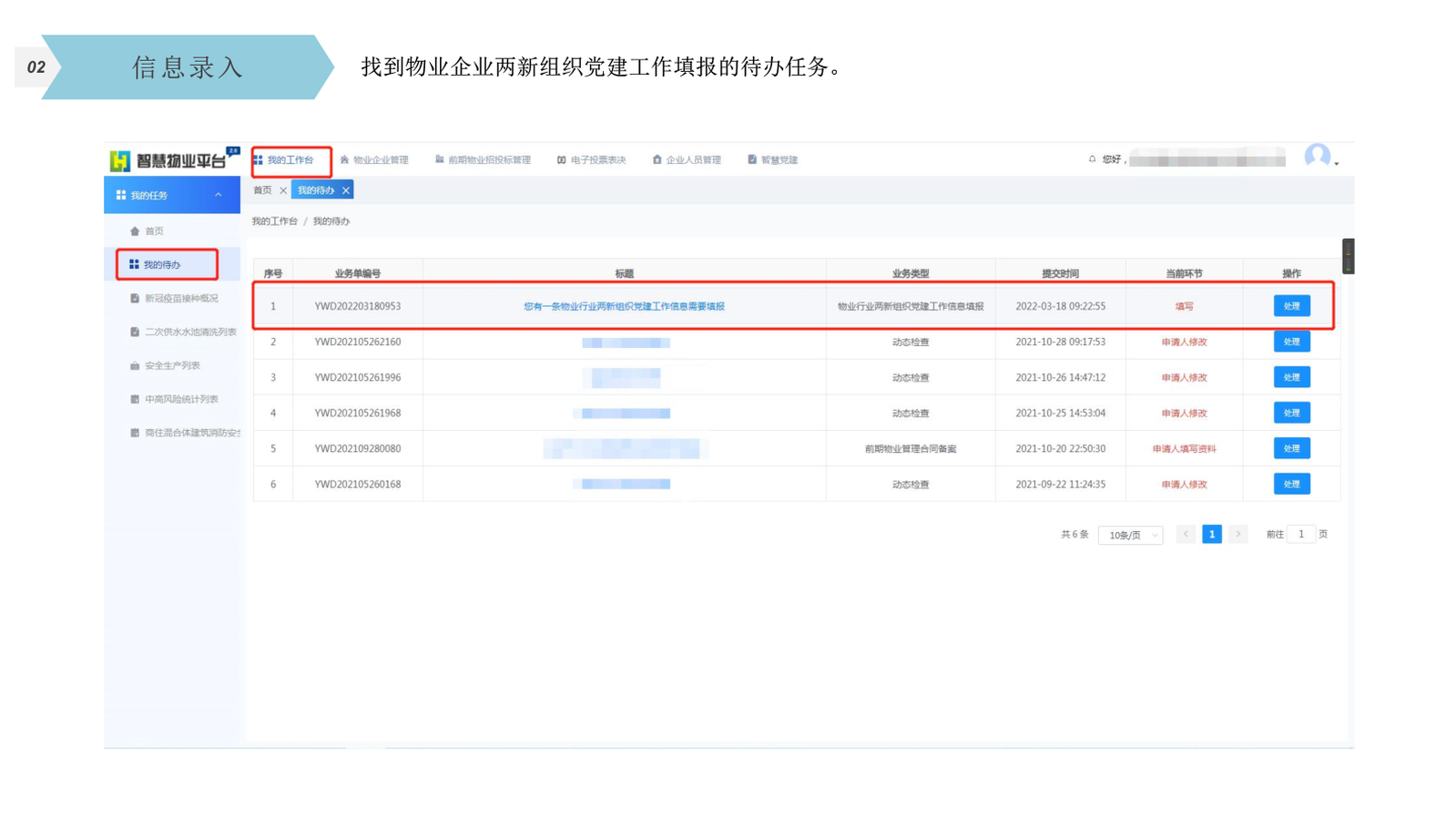This screenshot has width=1456, height=819.
Task: Click the go-to page number input
Action: coord(1301,534)
